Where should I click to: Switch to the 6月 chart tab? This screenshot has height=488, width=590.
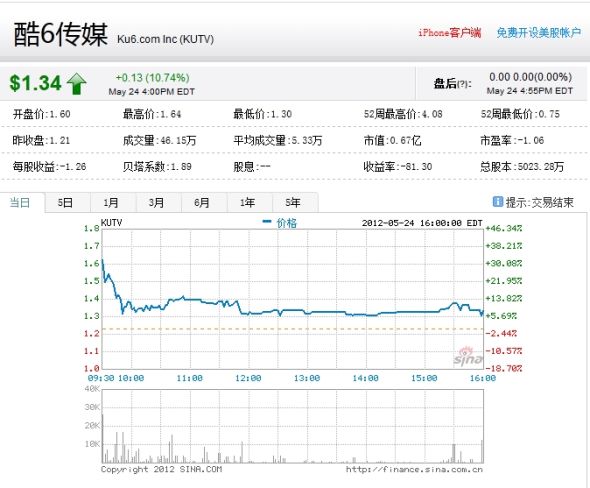coord(202,203)
